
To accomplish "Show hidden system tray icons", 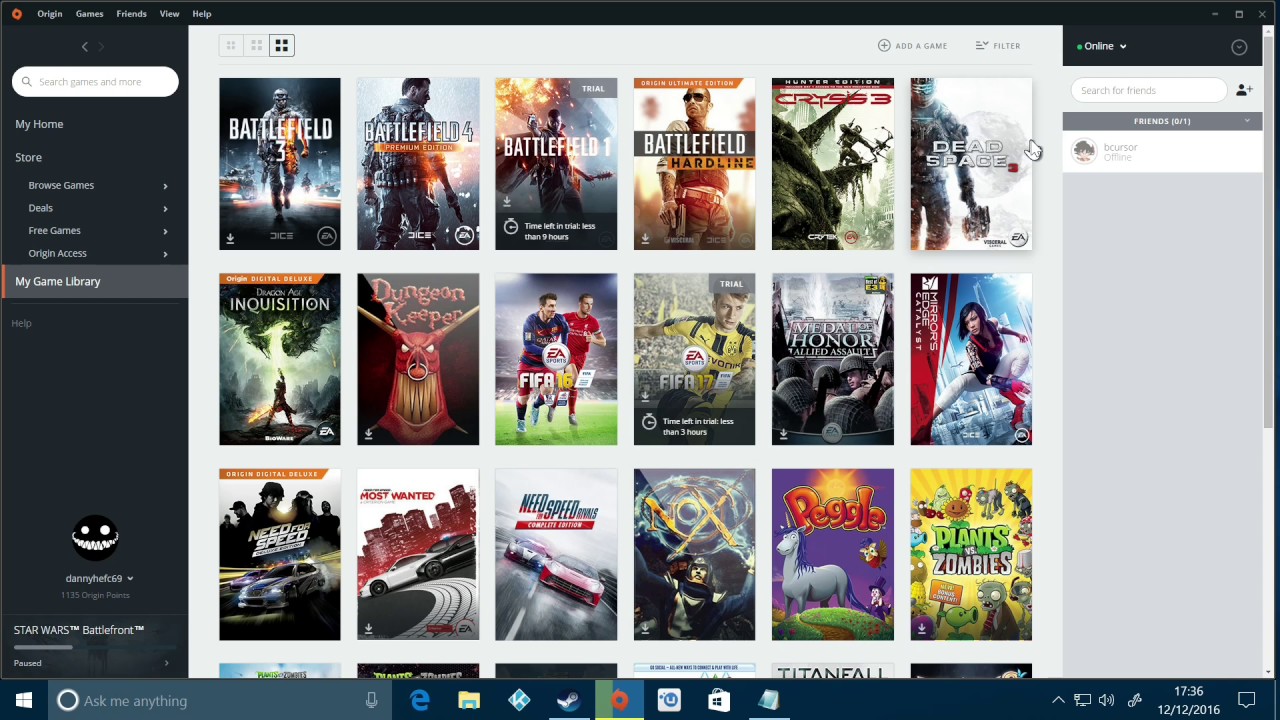I will (x=1058, y=700).
